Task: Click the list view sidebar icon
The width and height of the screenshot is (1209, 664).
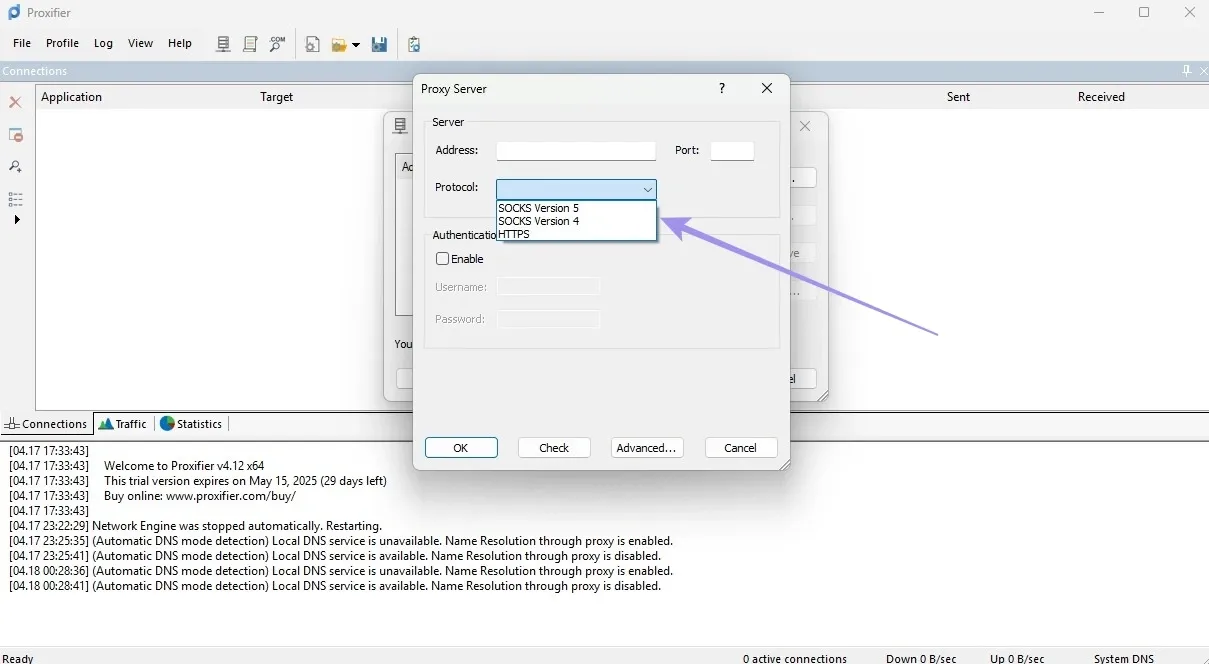Action: click(x=15, y=199)
